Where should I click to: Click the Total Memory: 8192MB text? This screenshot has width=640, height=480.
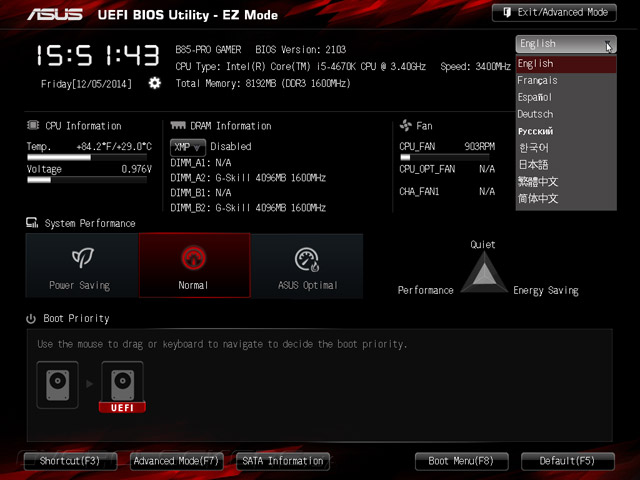click(263, 84)
